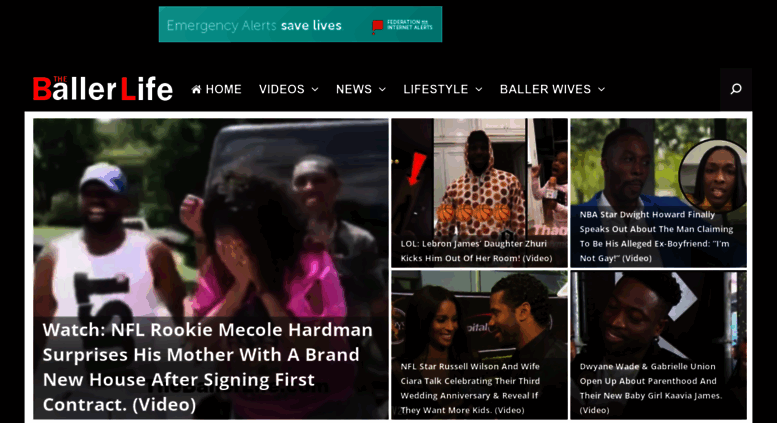Expand the NEWS dropdown chevron

(x=382, y=90)
